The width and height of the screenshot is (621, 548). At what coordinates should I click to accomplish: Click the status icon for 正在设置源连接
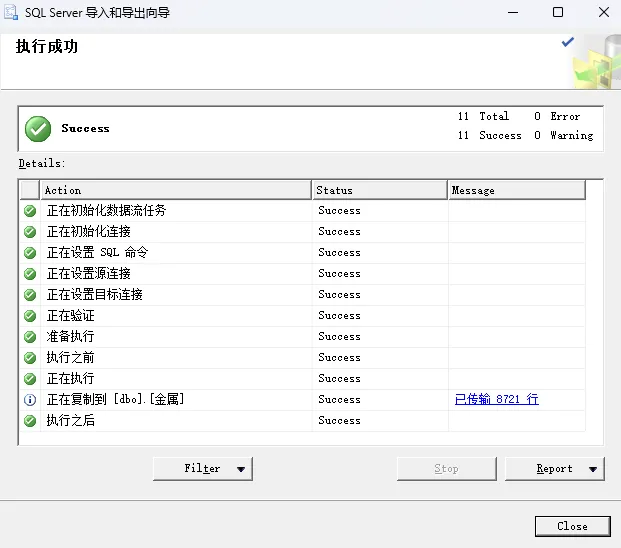30,274
